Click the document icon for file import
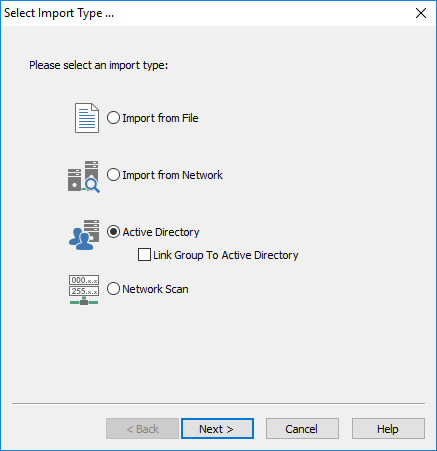The height and width of the screenshot is (451, 437). click(87, 118)
